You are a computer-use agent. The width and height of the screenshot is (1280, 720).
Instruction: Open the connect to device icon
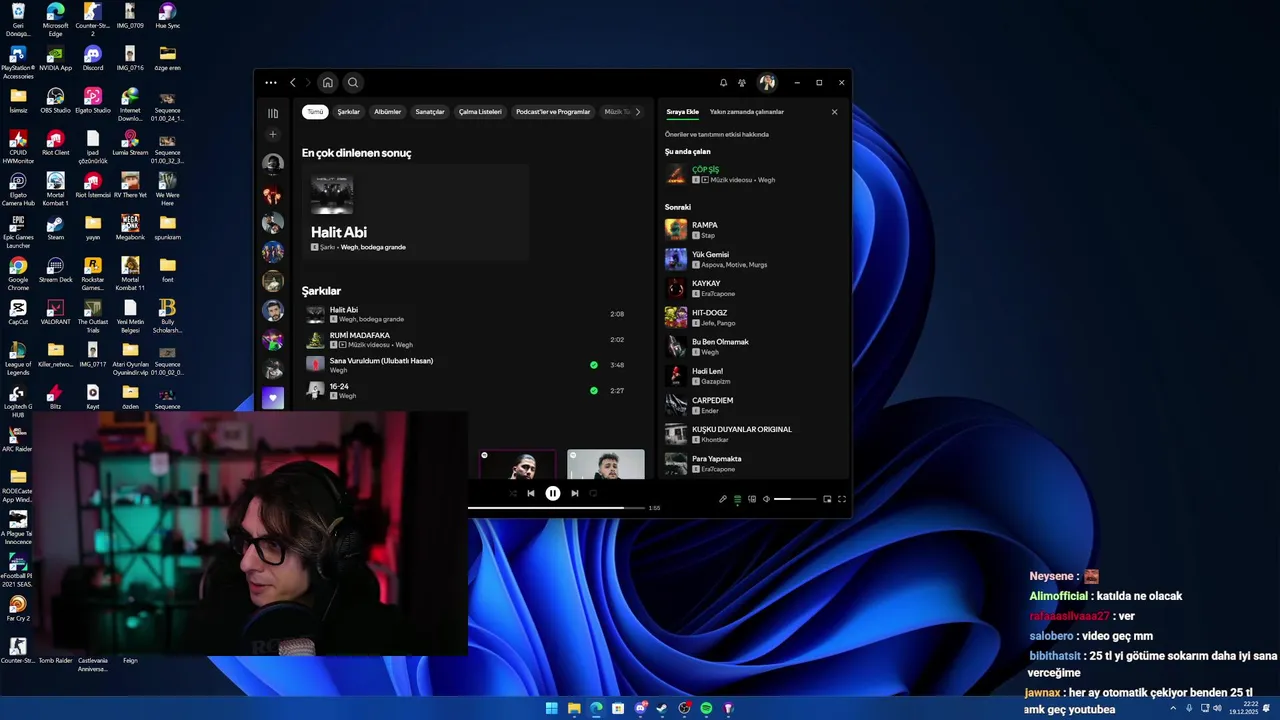tap(752, 499)
